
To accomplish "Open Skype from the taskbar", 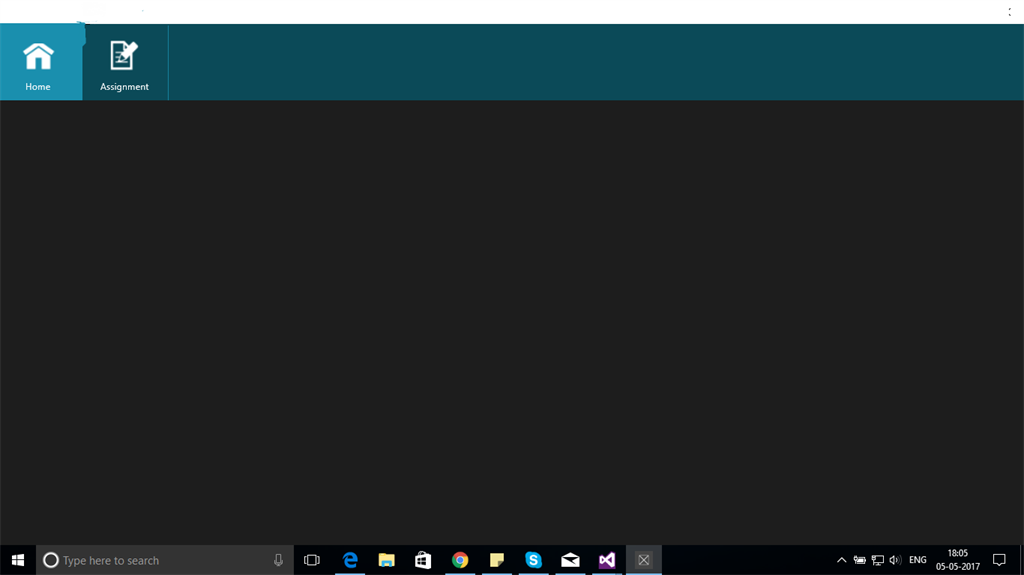I will tap(534, 560).
